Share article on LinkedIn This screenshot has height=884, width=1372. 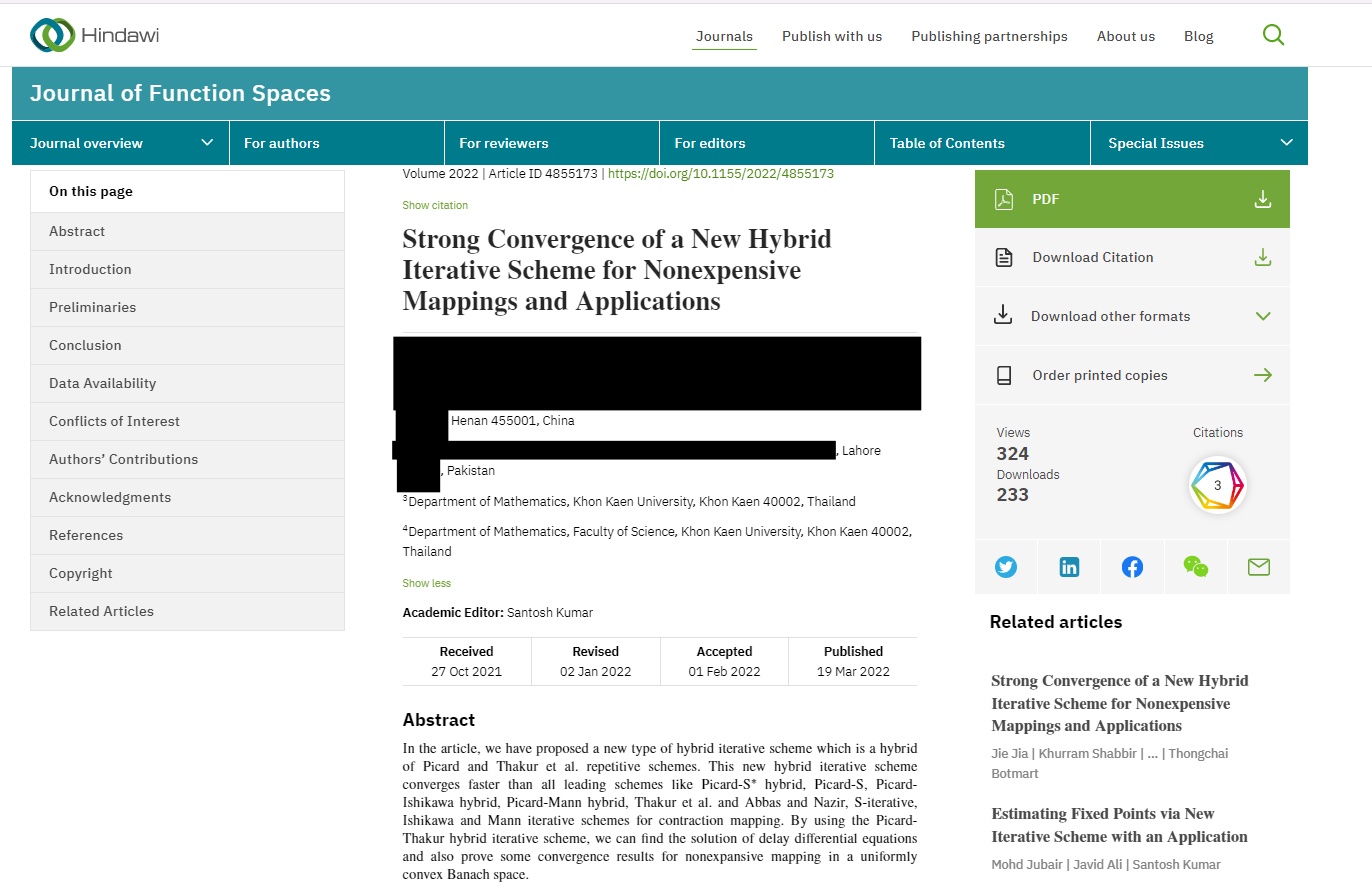tap(1069, 567)
